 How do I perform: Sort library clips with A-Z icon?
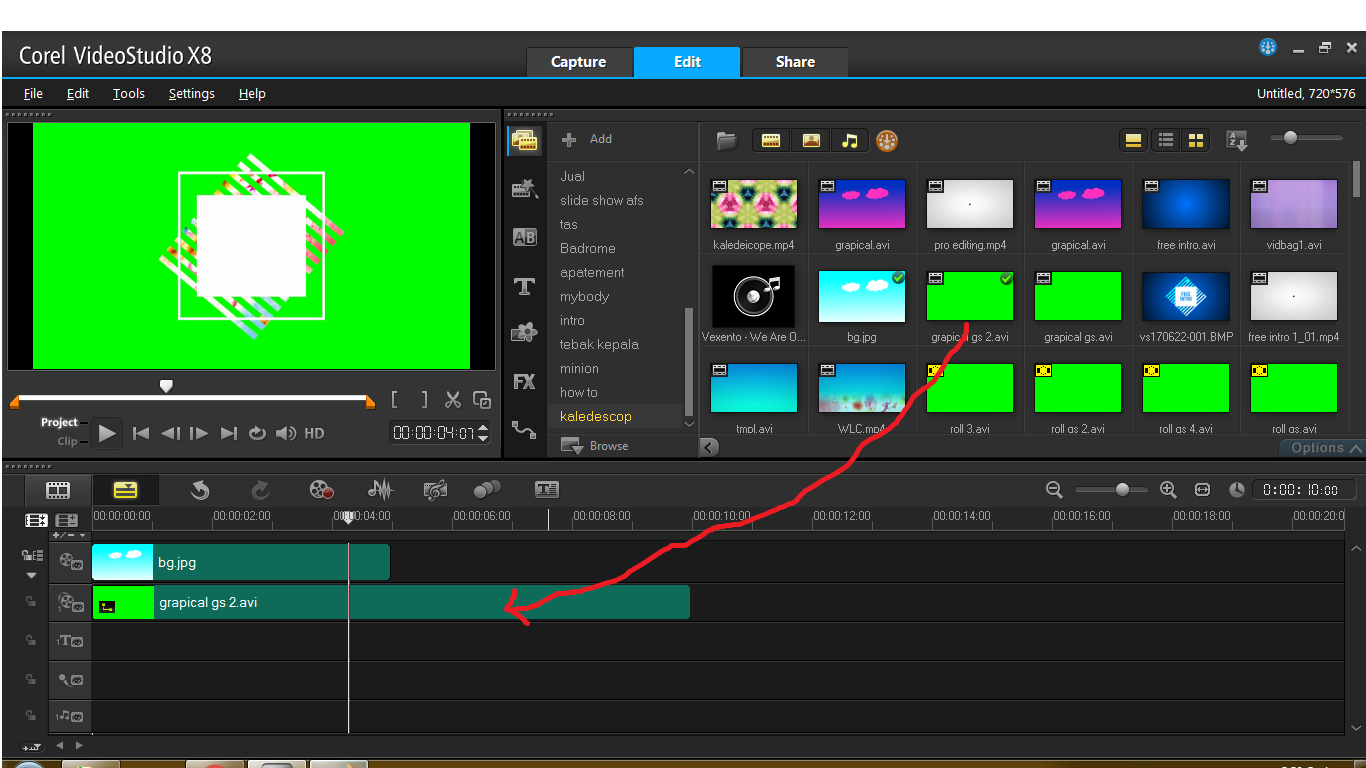pos(1238,141)
